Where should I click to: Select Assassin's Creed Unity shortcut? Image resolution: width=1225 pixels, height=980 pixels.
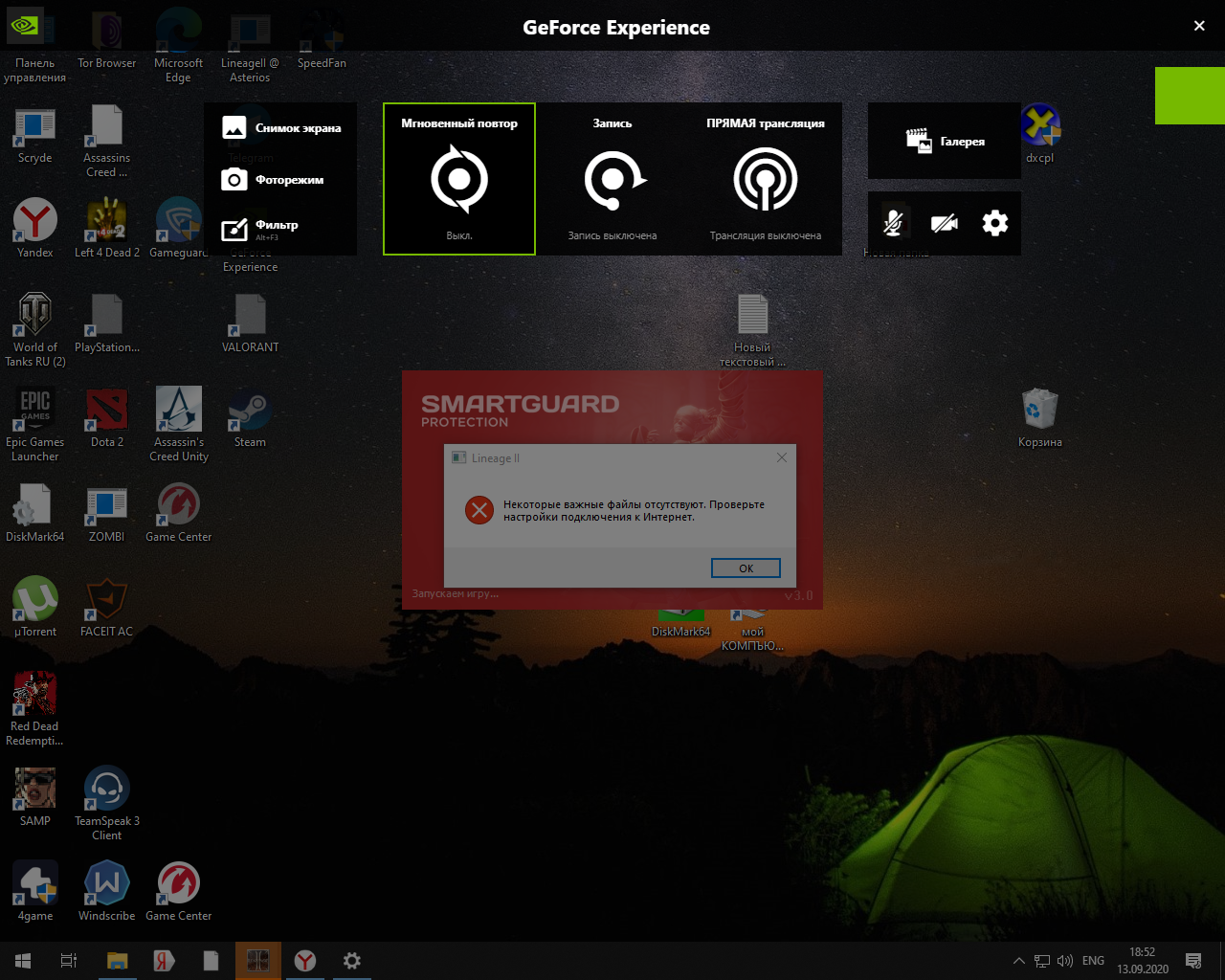(x=178, y=425)
